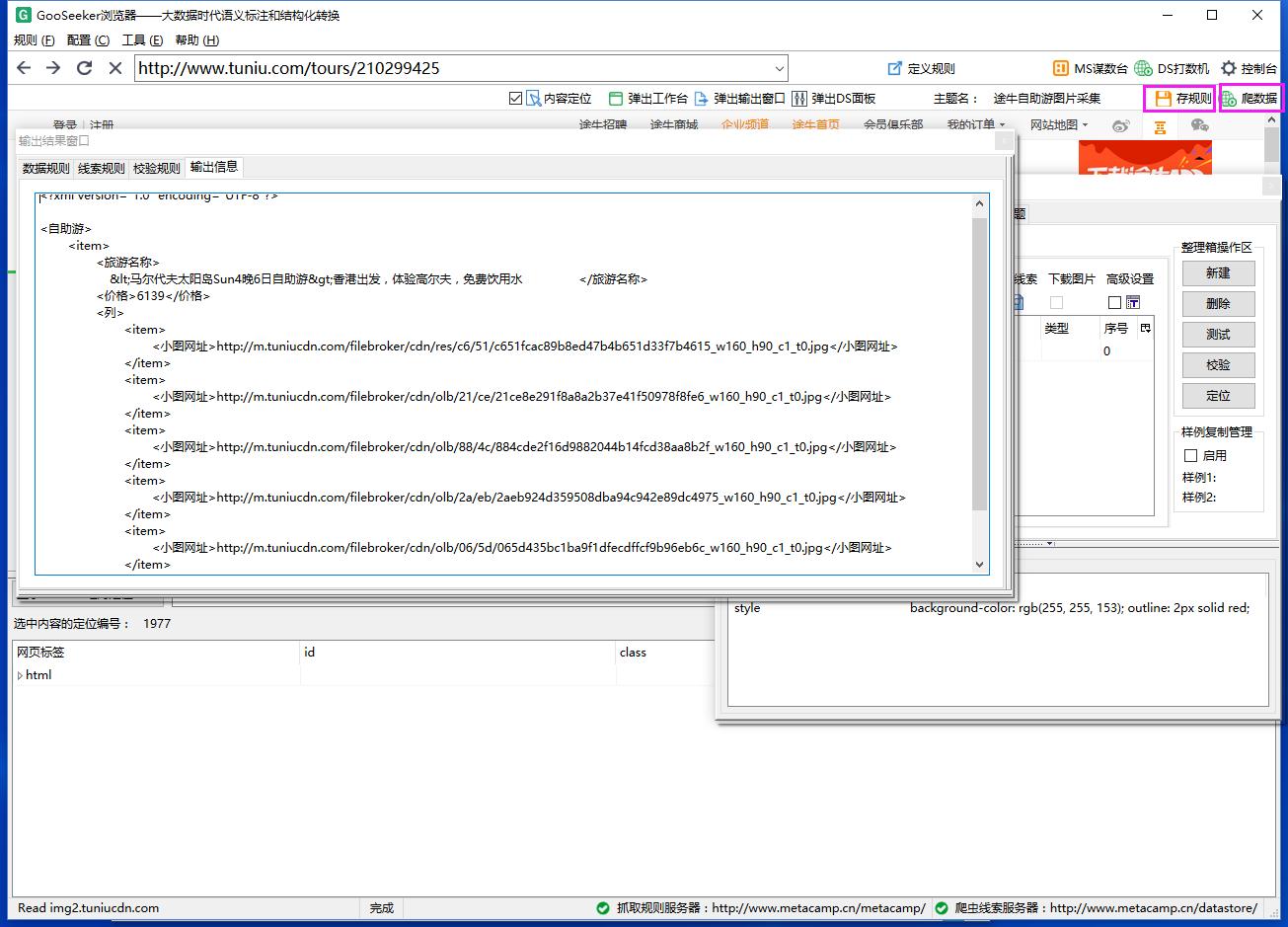Toggle the 下载图片 checkbox
The height and width of the screenshot is (927, 1288).
point(1056,302)
